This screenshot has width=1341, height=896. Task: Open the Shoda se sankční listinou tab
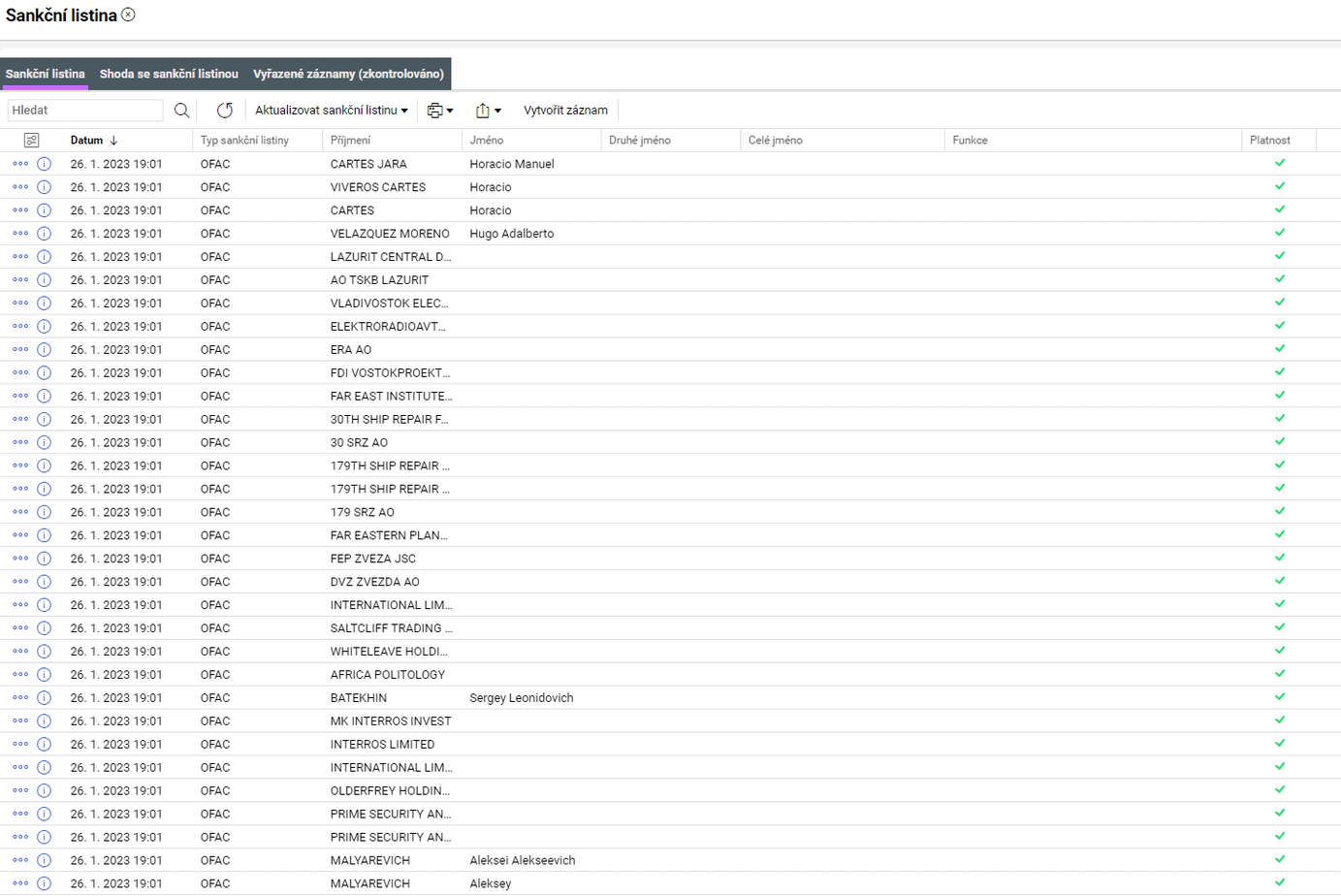(x=169, y=74)
